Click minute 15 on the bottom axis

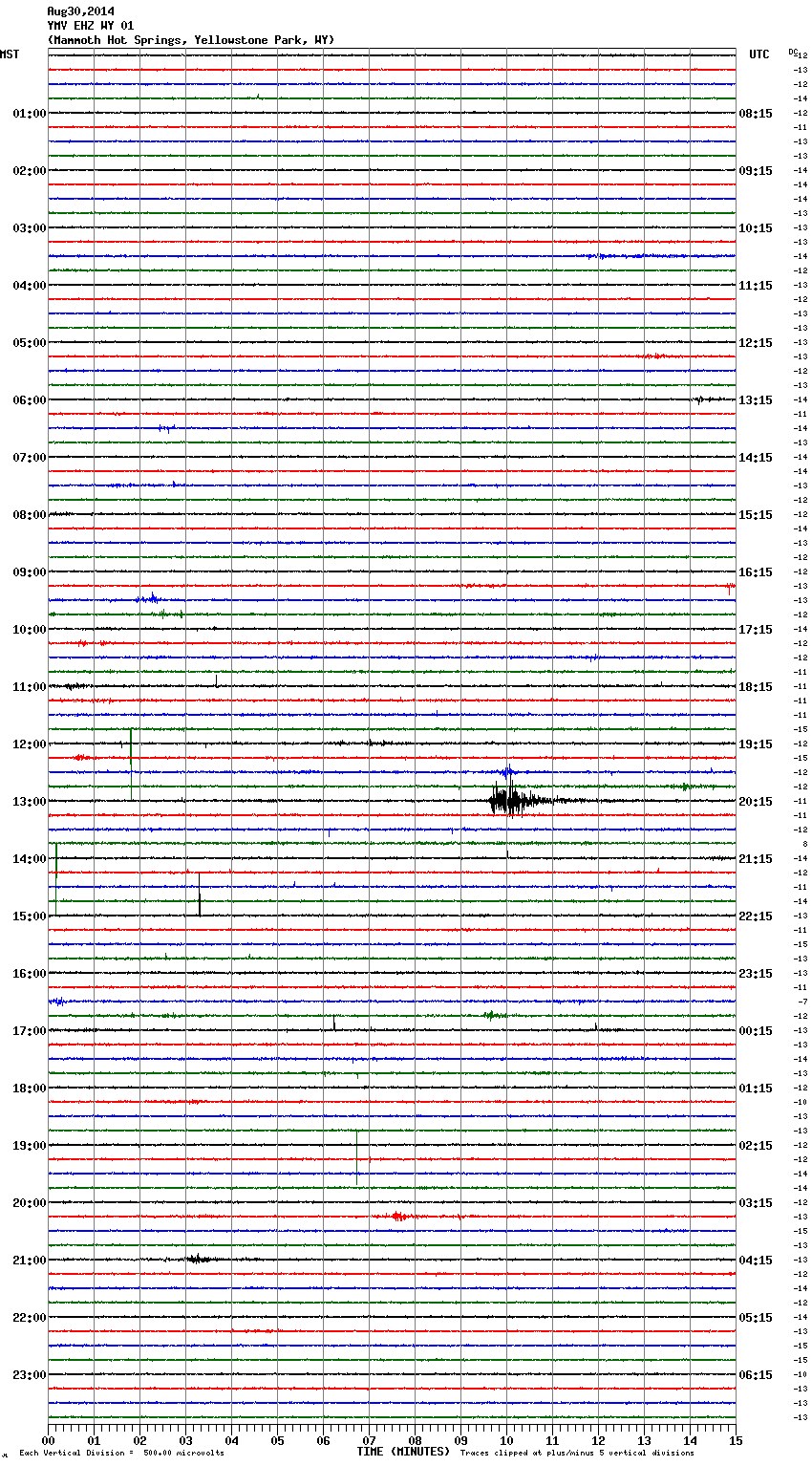point(736,1439)
